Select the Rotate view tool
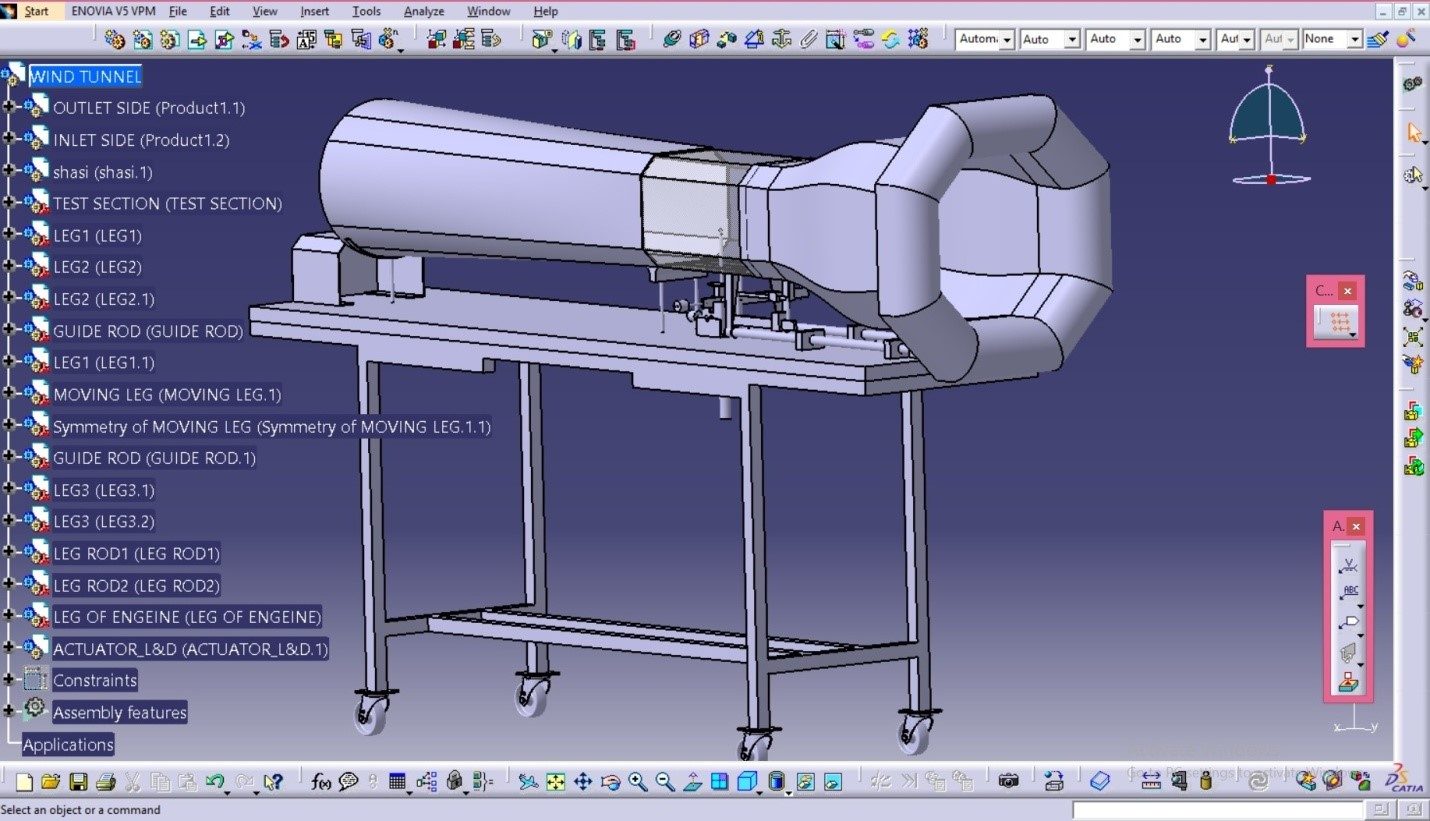The image size is (1430, 821). pyautogui.click(x=610, y=781)
